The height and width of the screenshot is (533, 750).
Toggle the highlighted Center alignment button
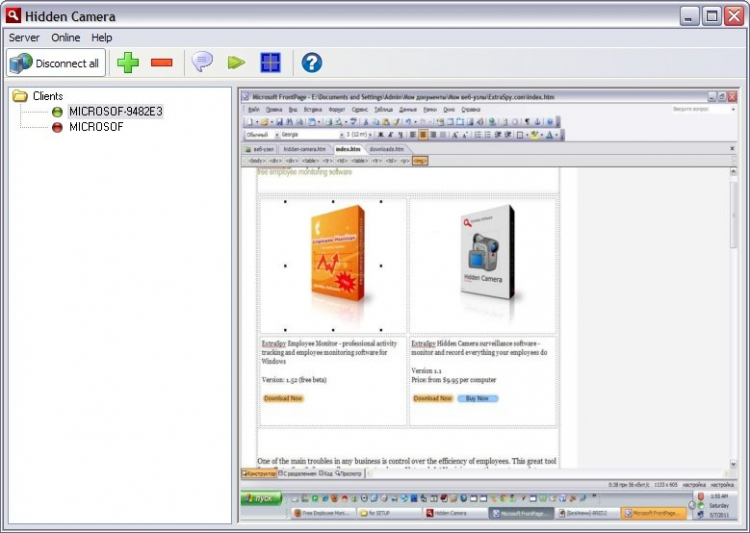click(x=423, y=135)
